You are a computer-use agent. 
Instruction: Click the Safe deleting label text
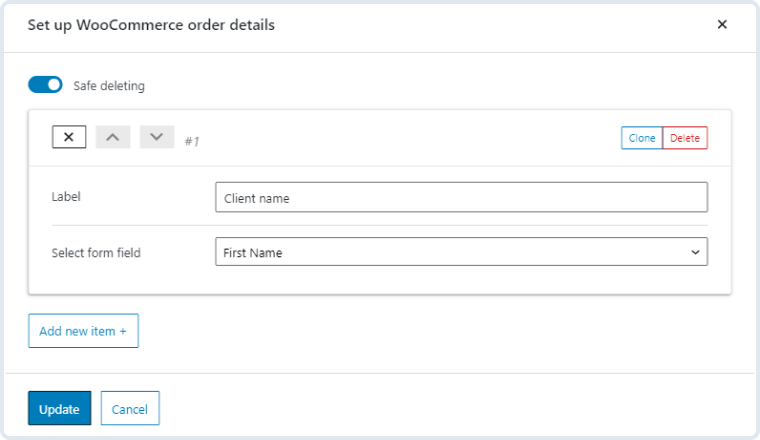pyautogui.click(x=109, y=86)
